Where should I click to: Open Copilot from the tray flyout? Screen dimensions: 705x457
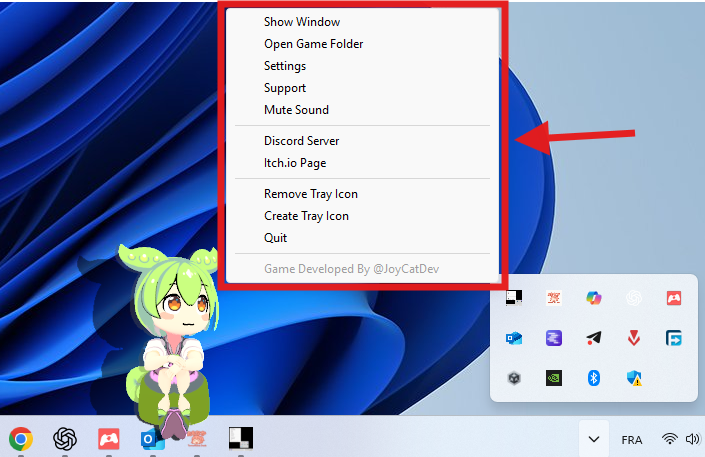594,298
